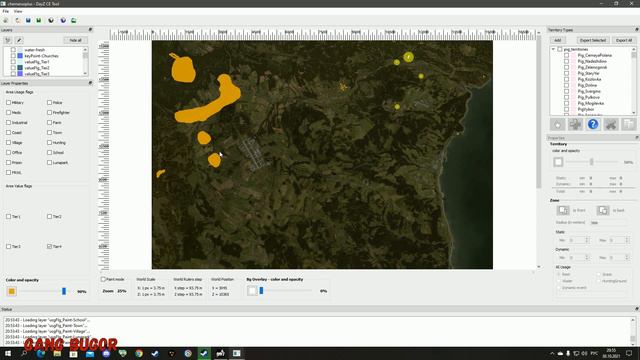This screenshot has height=360, width=640.
Task: Click the Bg Overlay opacity slider handle
Action: click(x=261, y=291)
